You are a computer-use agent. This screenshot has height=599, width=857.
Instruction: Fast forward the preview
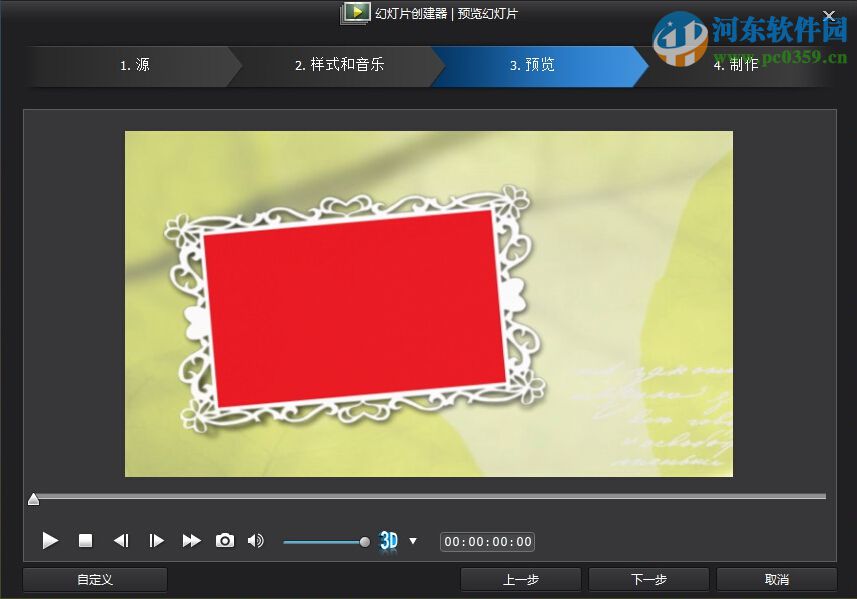(191, 540)
